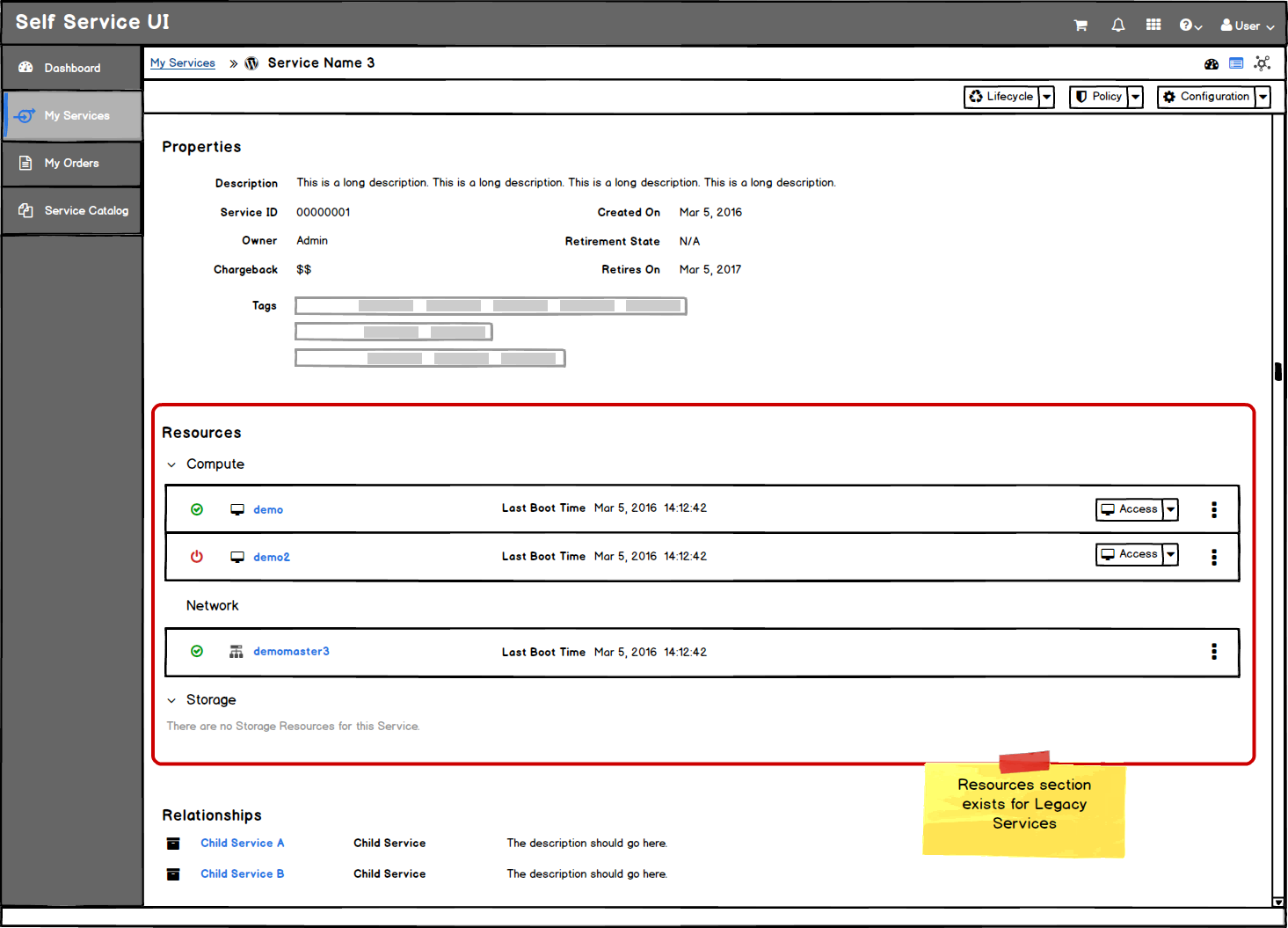Open the Child Service B link

tap(243, 873)
